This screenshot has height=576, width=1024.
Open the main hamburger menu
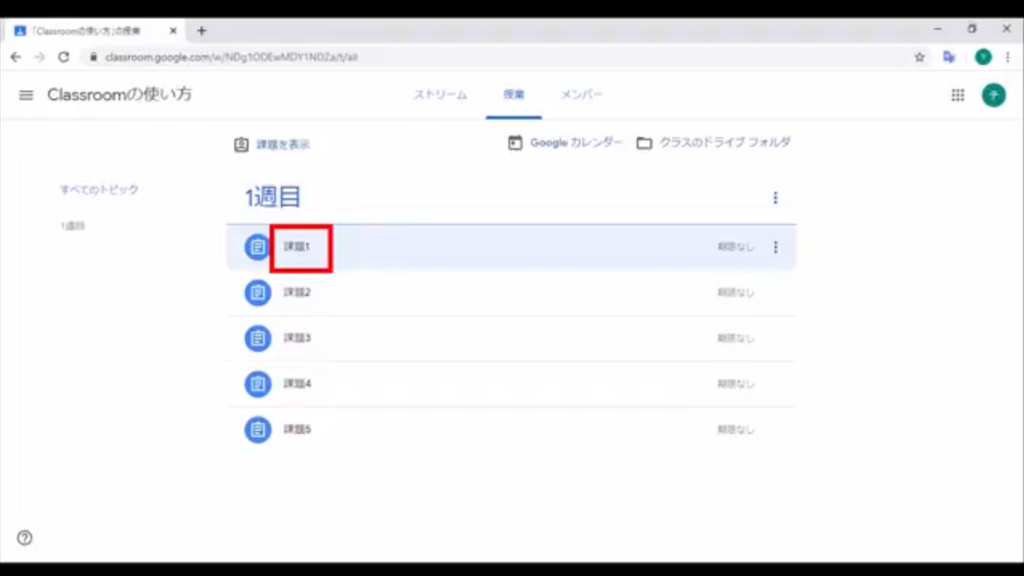tap(26, 95)
